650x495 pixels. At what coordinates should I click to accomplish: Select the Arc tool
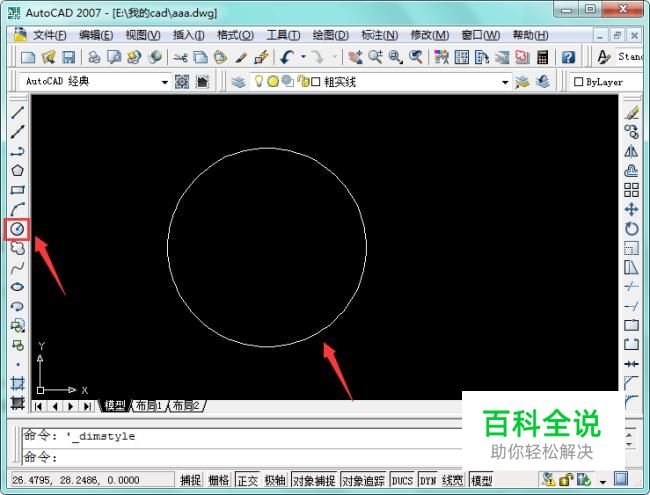[x=17, y=209]
